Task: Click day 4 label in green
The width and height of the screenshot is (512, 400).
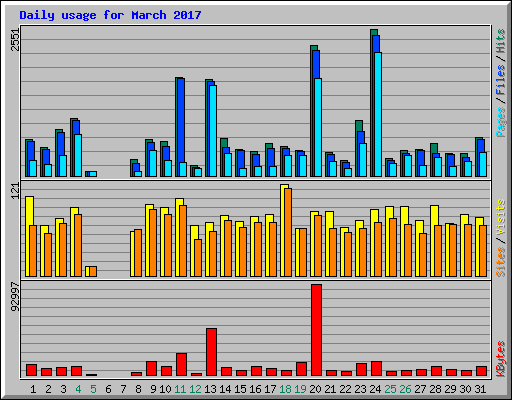Action: [78, 389]
